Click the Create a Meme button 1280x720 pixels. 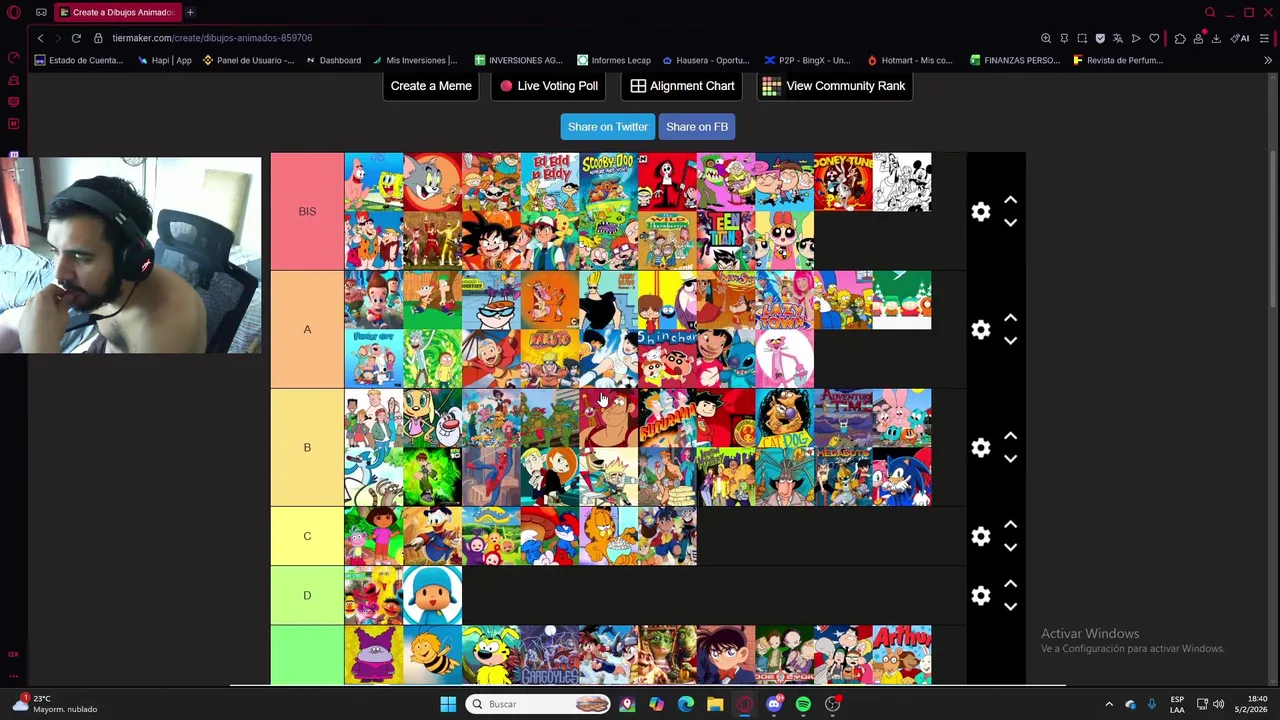pyautogui.click(x=431, y=86)
